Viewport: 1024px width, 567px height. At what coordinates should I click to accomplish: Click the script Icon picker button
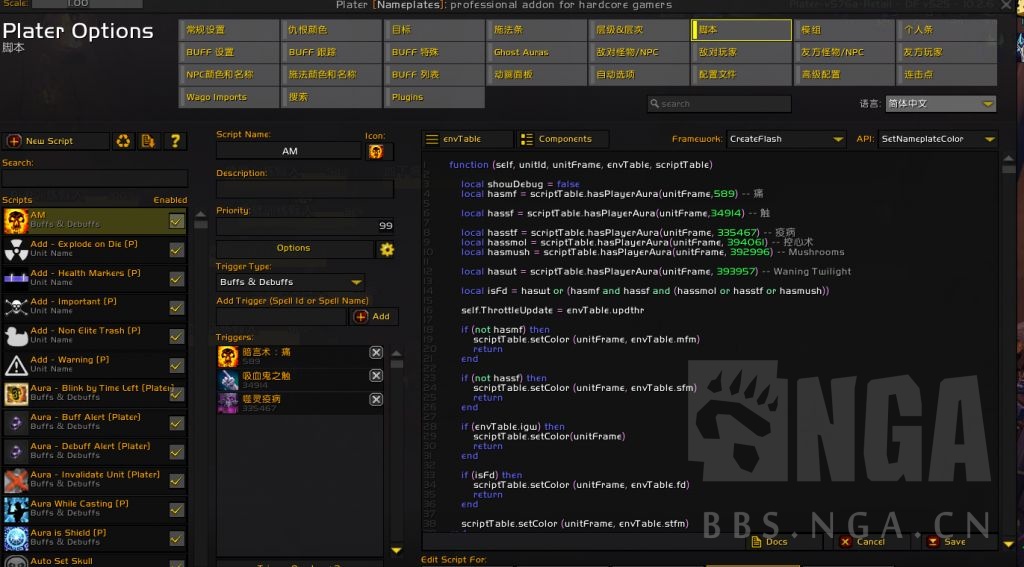pos(376,151)
